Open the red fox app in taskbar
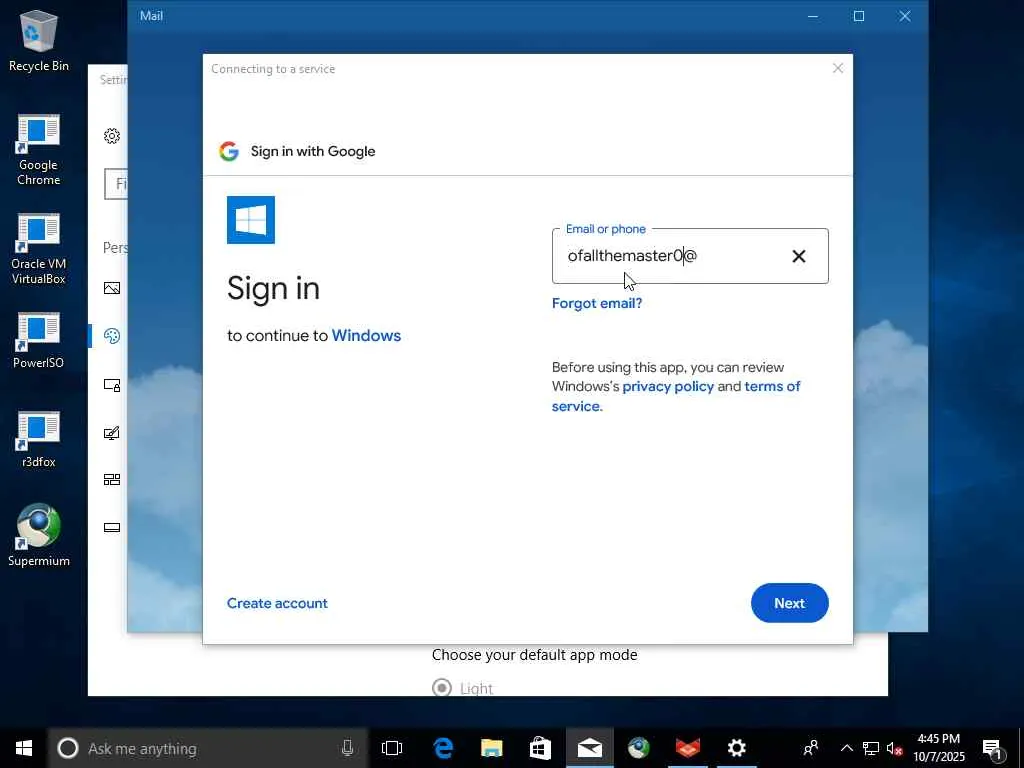Viewport: 1024px width, 768px height. coord(687,748)
